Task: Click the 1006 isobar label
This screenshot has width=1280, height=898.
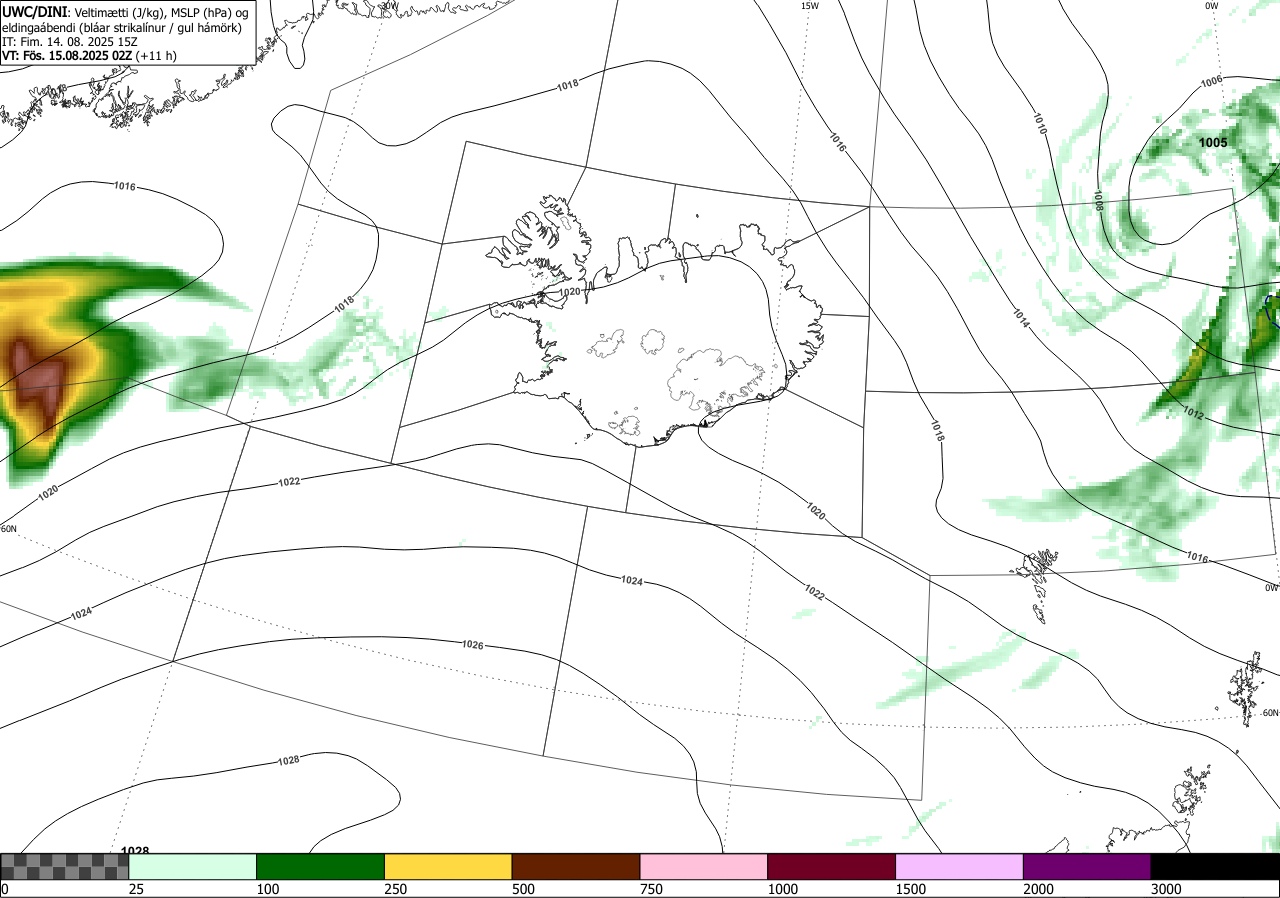Action: [x=1211, y=81]
